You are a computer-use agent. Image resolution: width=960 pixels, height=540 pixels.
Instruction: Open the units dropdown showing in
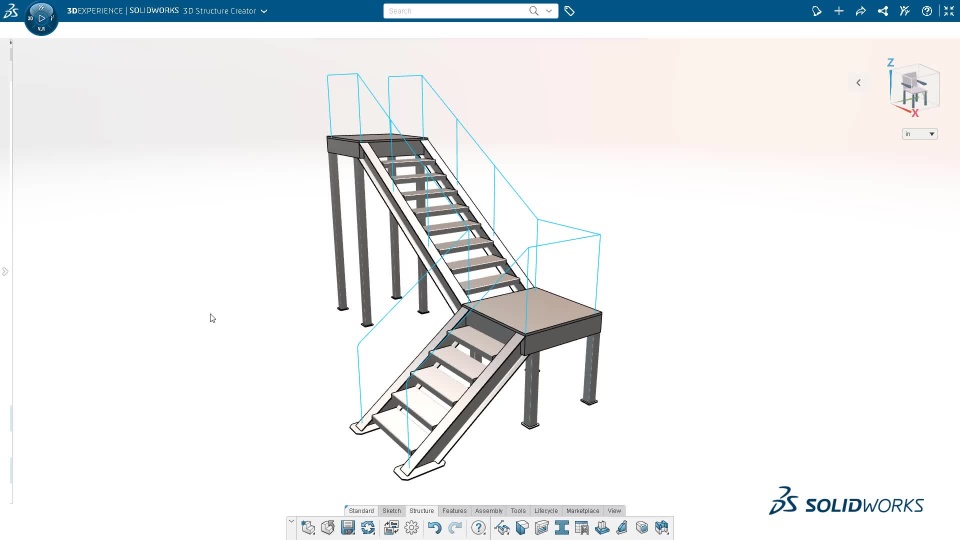920,134
